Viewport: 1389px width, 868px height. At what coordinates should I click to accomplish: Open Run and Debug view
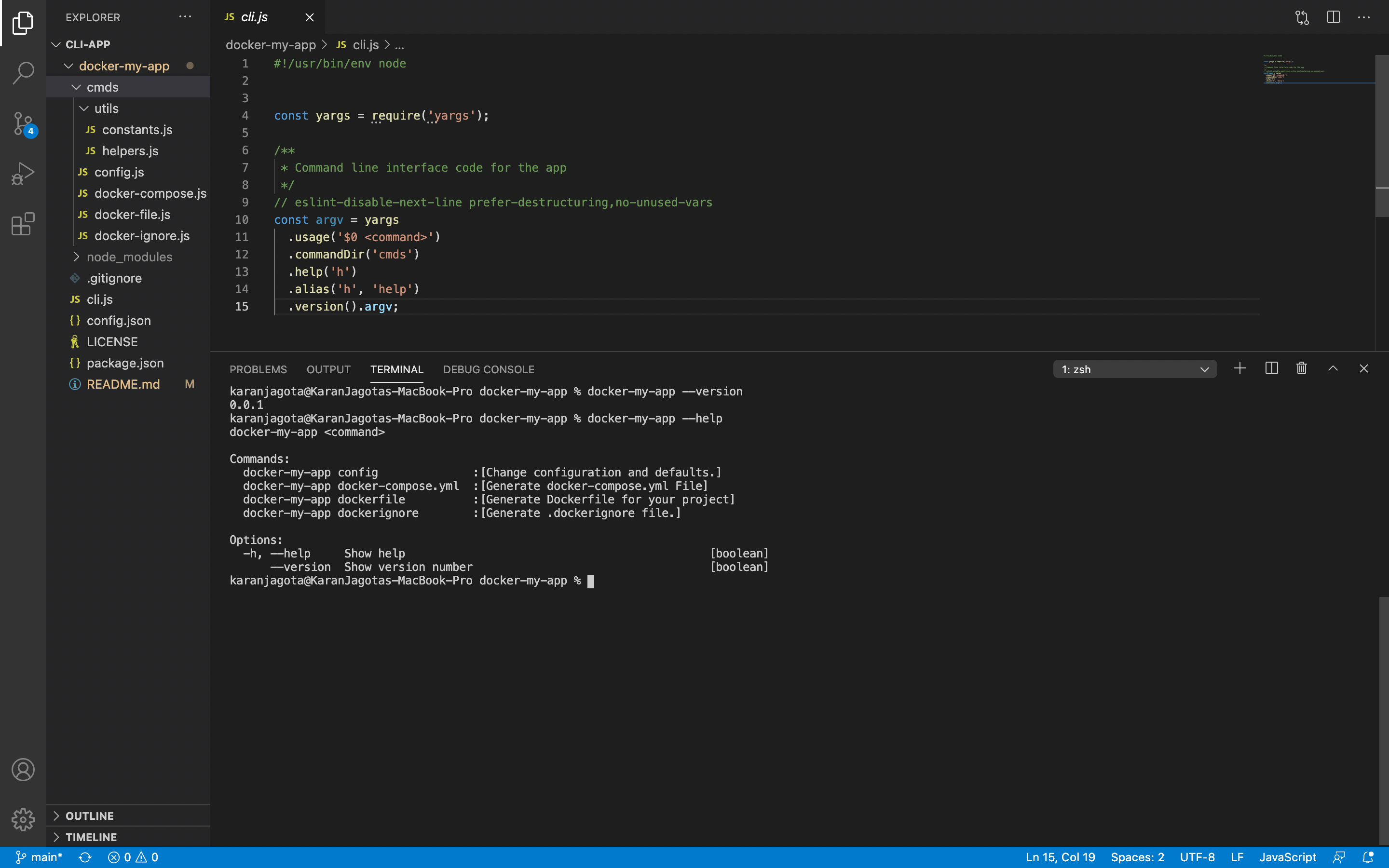(23, 173)
